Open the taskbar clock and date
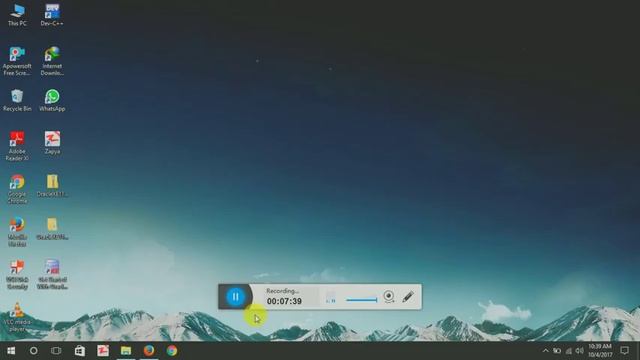The image size is (640, 360). click(600, 351)
